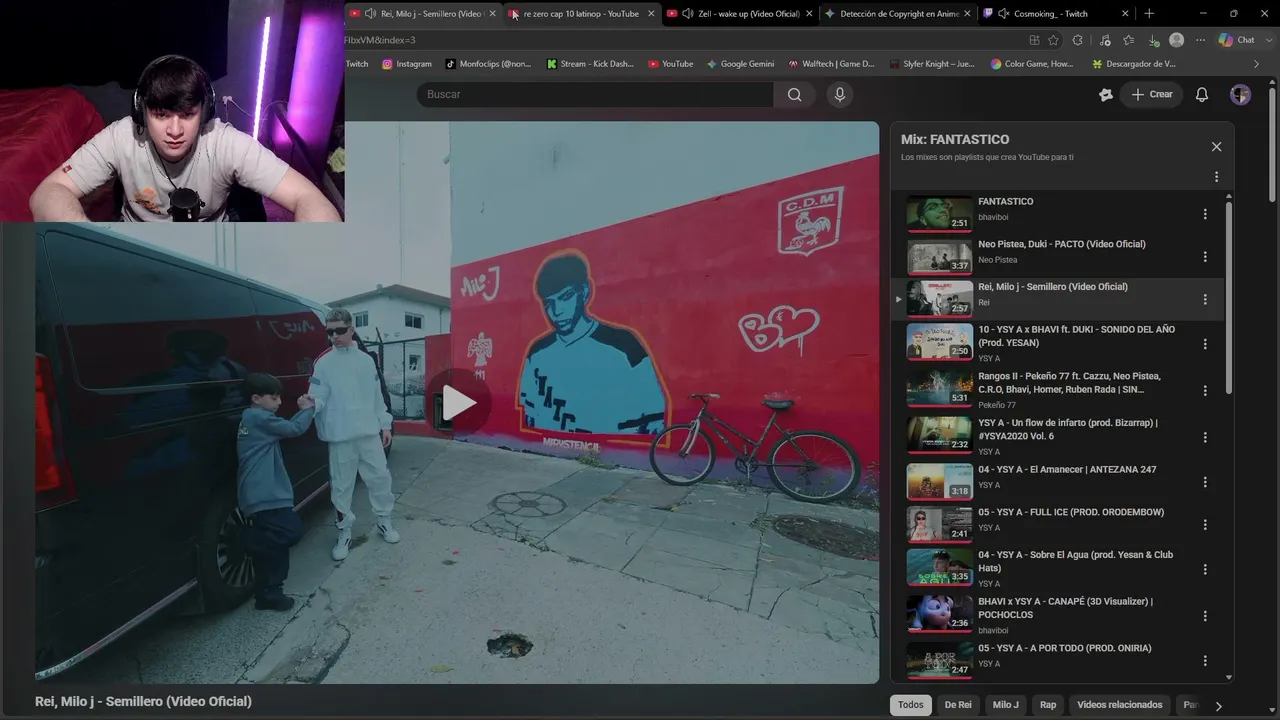Open options for Sobre El Agua video

[1205, 569]
